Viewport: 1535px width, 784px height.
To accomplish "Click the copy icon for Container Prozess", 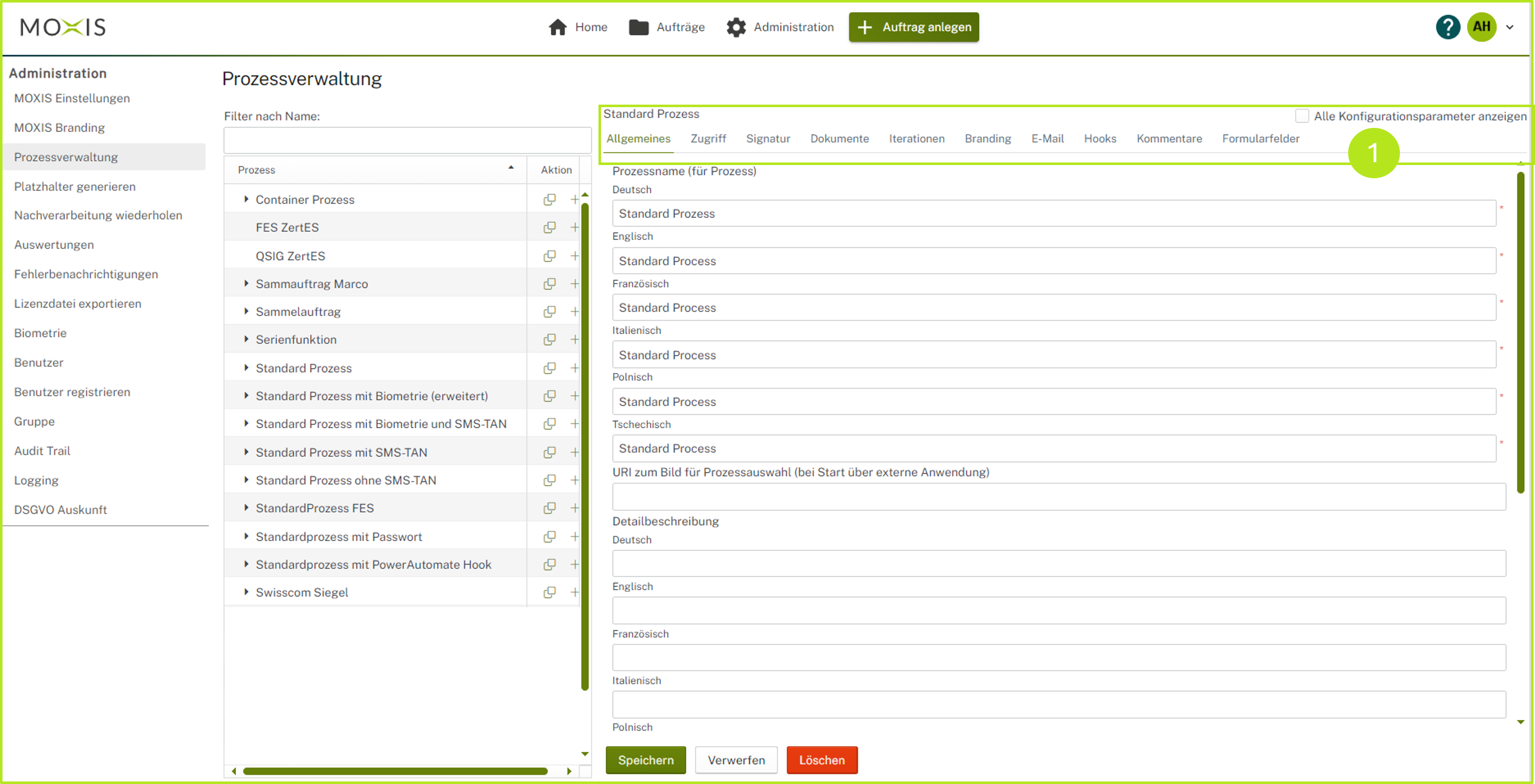I will (550, 200).
